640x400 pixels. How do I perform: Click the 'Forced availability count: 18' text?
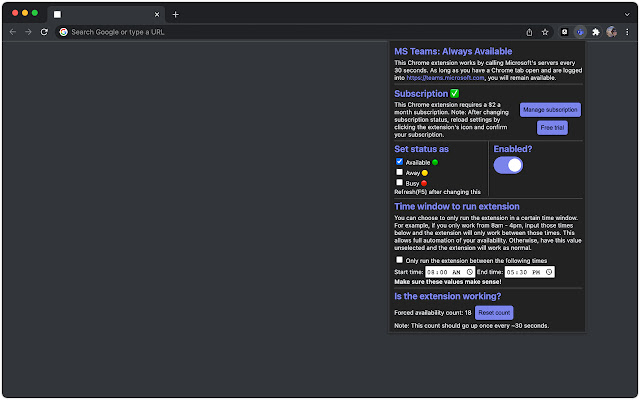tap(433, 313)
